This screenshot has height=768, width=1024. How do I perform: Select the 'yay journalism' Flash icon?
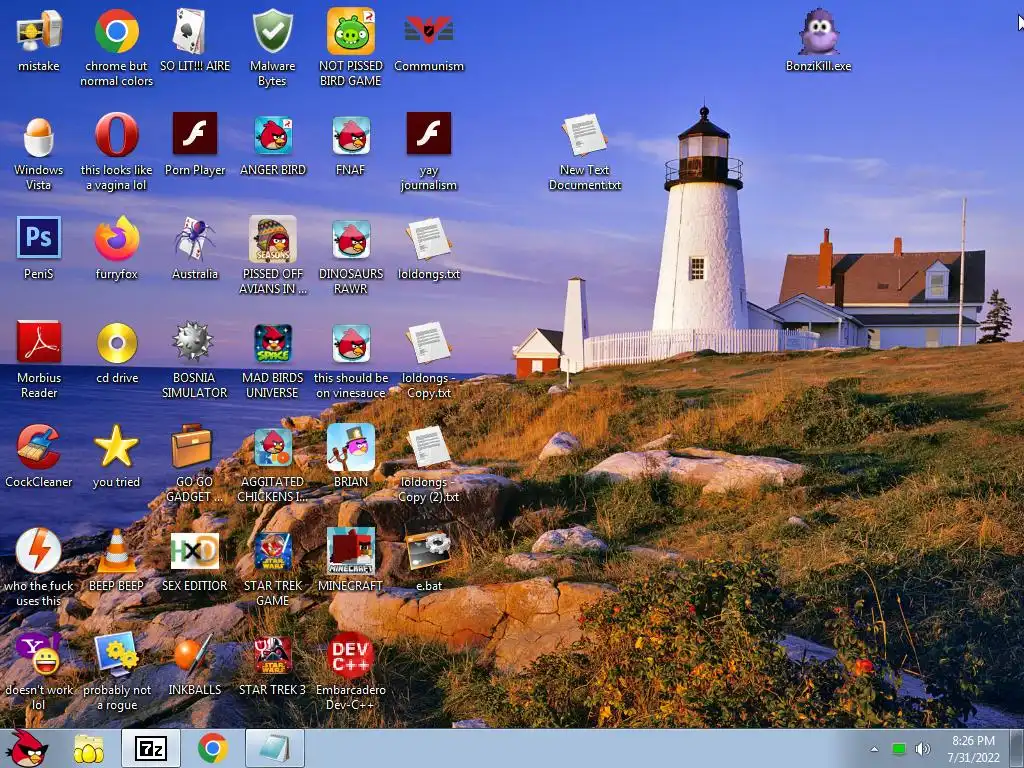coord(428,133)
